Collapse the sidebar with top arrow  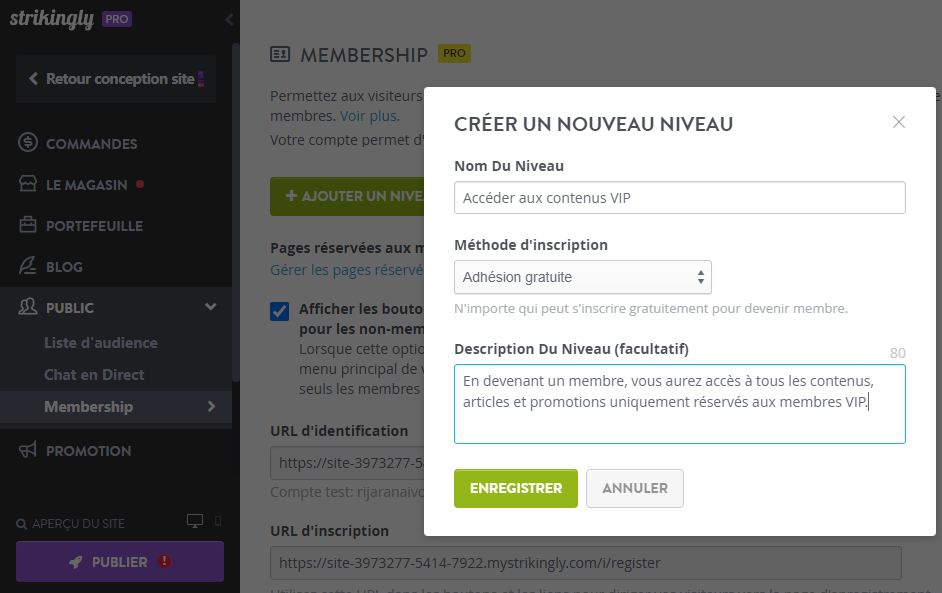229,19
